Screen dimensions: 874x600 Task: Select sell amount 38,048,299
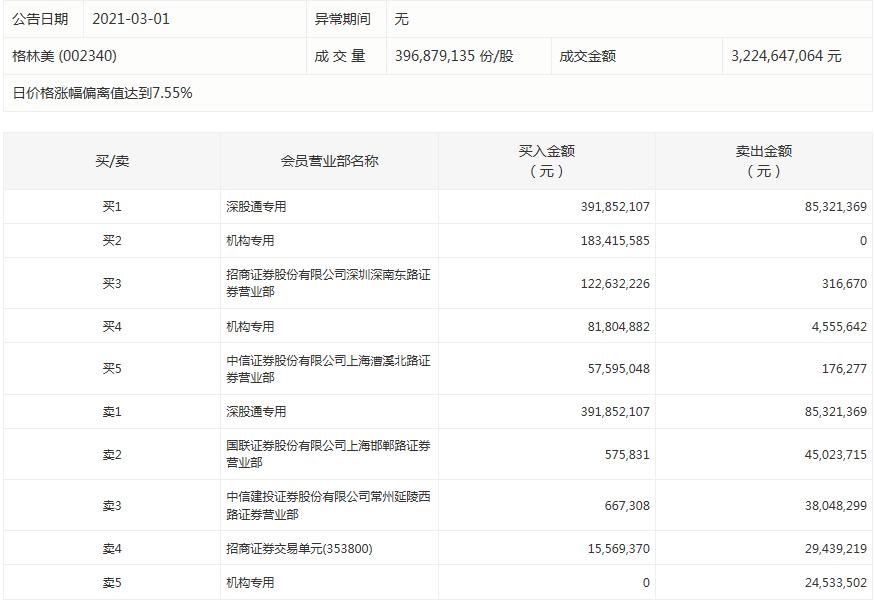point(836,506)
